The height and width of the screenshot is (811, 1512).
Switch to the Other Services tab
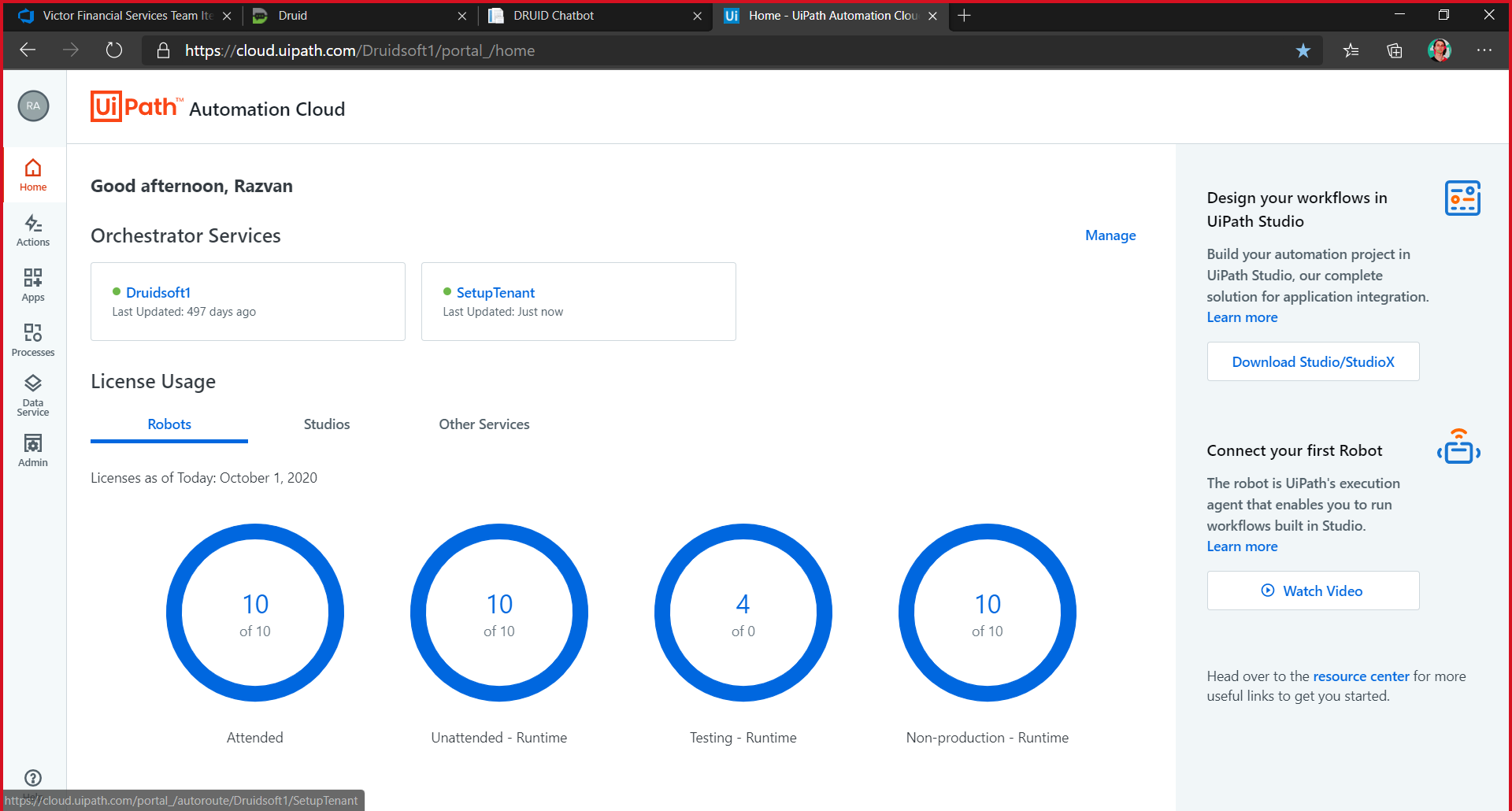point(484,424)
